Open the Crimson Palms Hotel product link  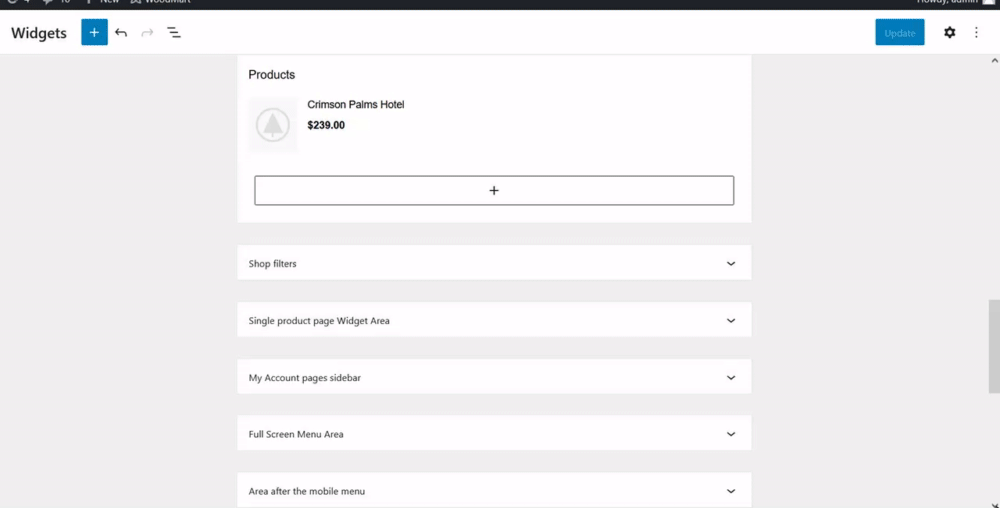tap(355, 105)
